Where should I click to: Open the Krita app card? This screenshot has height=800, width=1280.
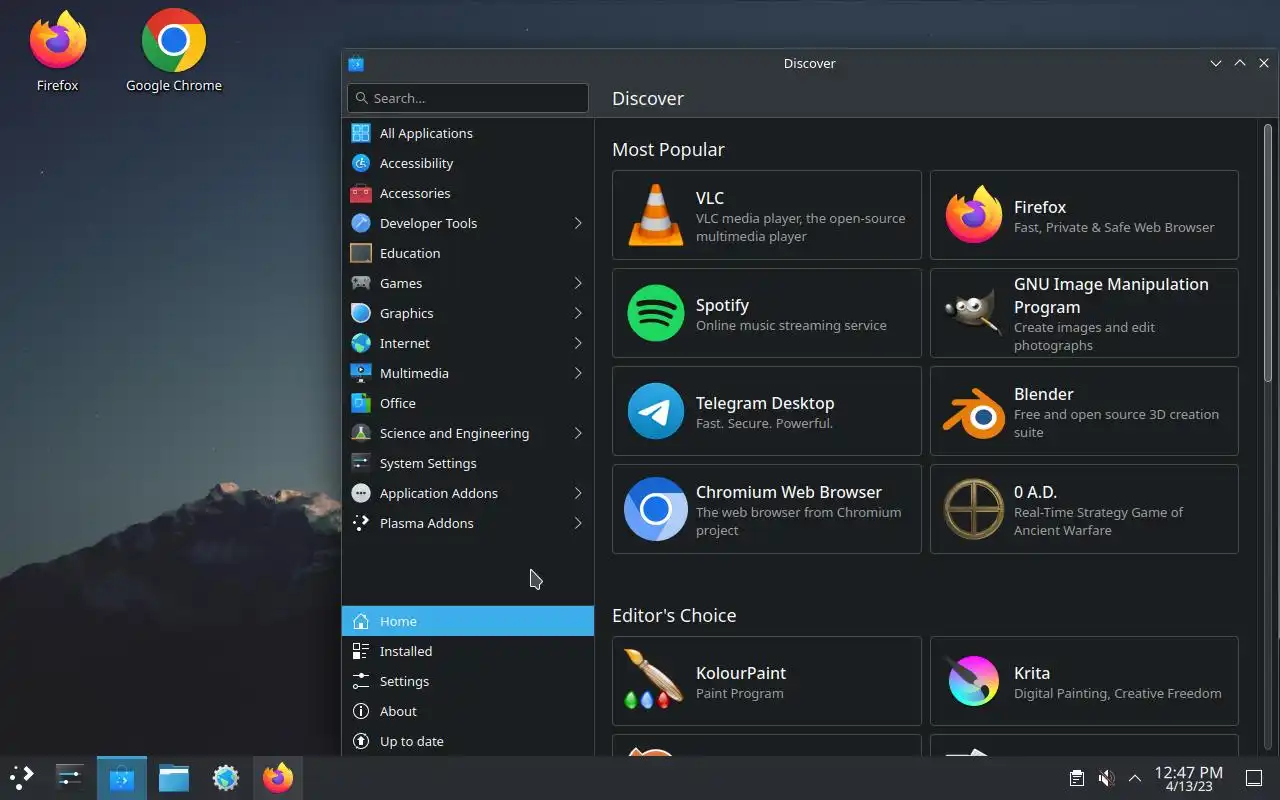tap(1084, 681)
